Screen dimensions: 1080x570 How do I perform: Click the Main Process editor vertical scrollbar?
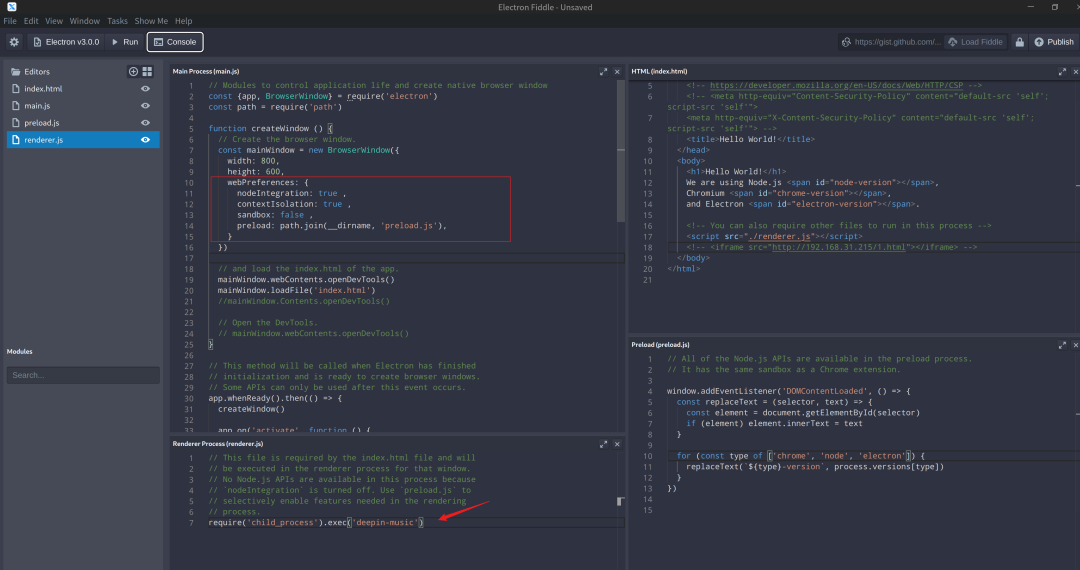click(x=621, y=150)
